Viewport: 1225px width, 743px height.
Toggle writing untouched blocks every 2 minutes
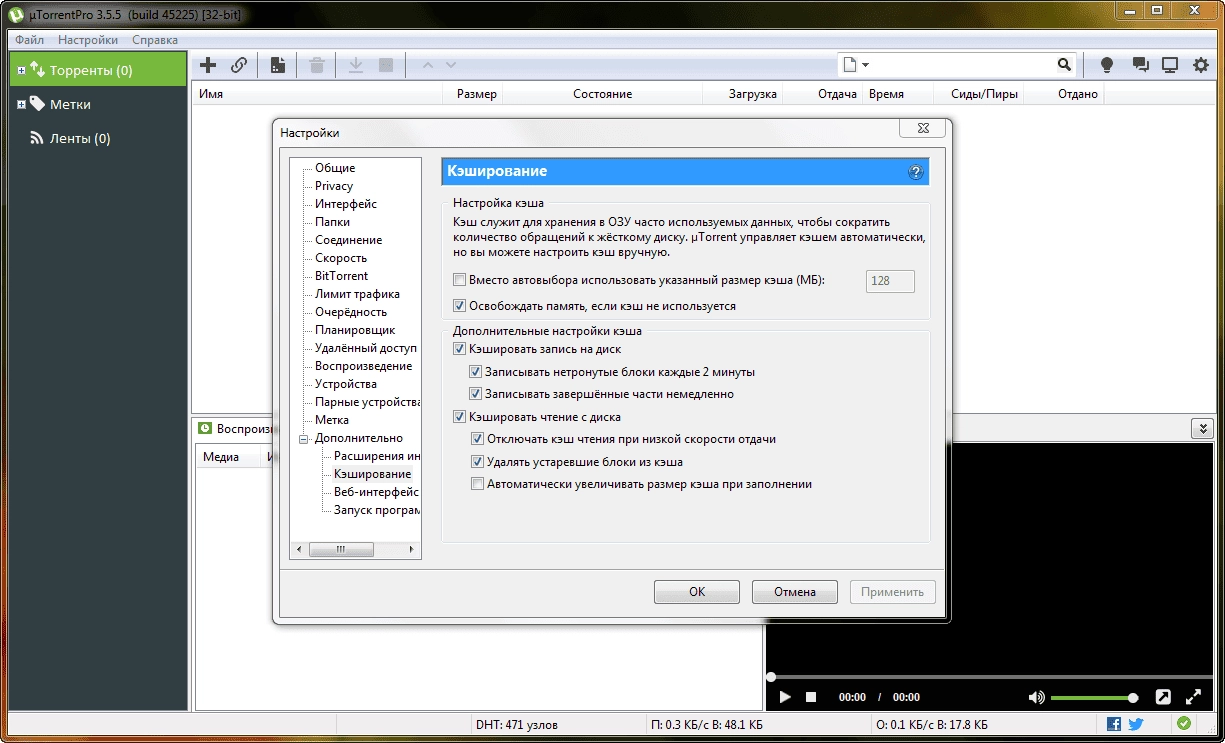tap(477, 372)
